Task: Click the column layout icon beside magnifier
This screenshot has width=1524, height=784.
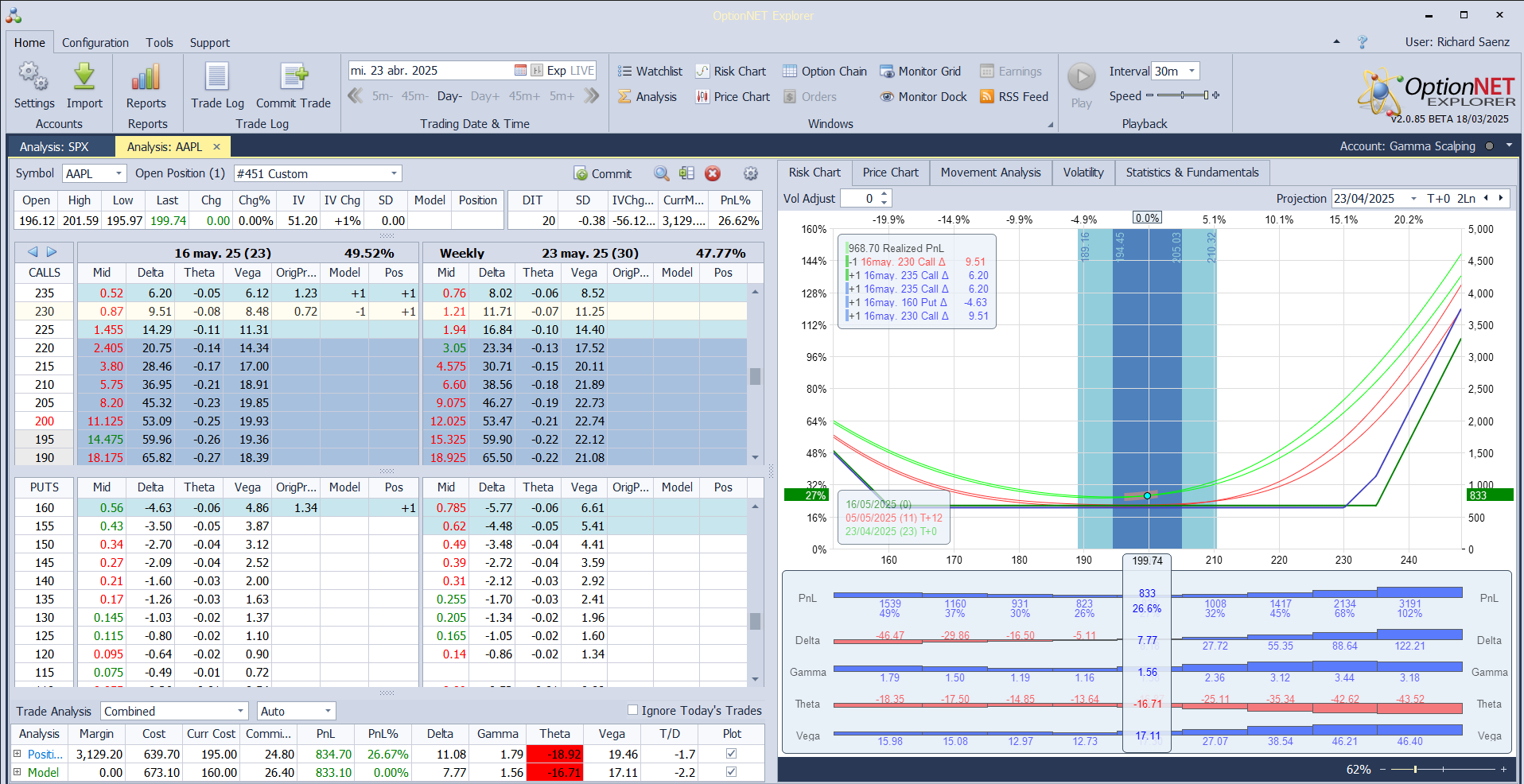Action: pyautogui.click(x=687, y=173)
